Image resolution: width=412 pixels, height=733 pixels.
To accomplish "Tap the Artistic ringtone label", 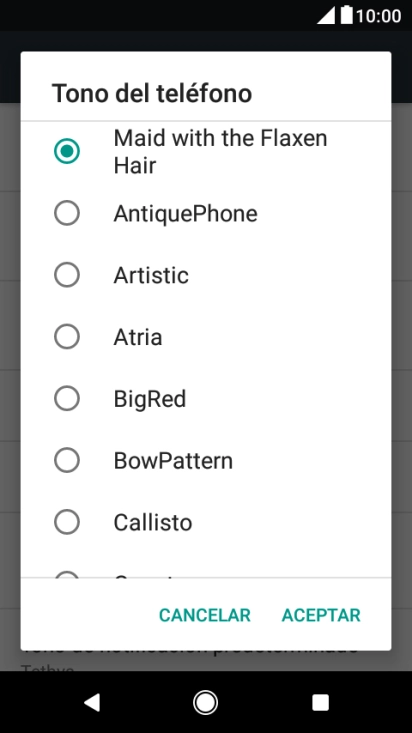I will [x=151, y=275].
